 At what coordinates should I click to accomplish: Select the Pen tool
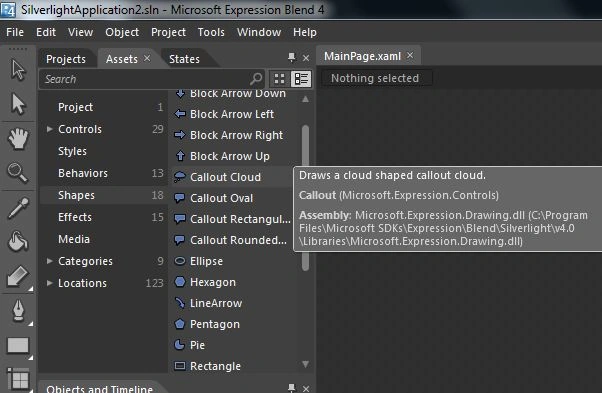(18, 310)
